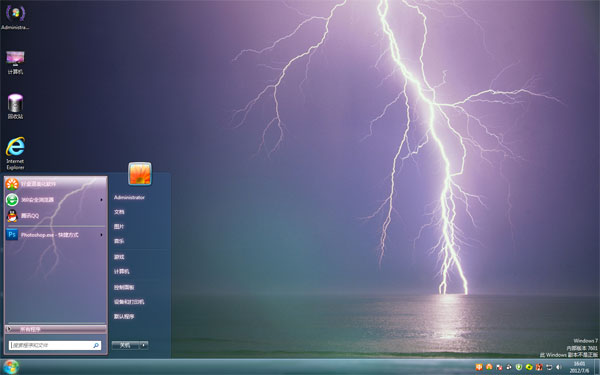The height and width of the screenshot is (375, 600).
Task: Launch 腾讯QQ from the Start menu
Action: click(55, 216)
